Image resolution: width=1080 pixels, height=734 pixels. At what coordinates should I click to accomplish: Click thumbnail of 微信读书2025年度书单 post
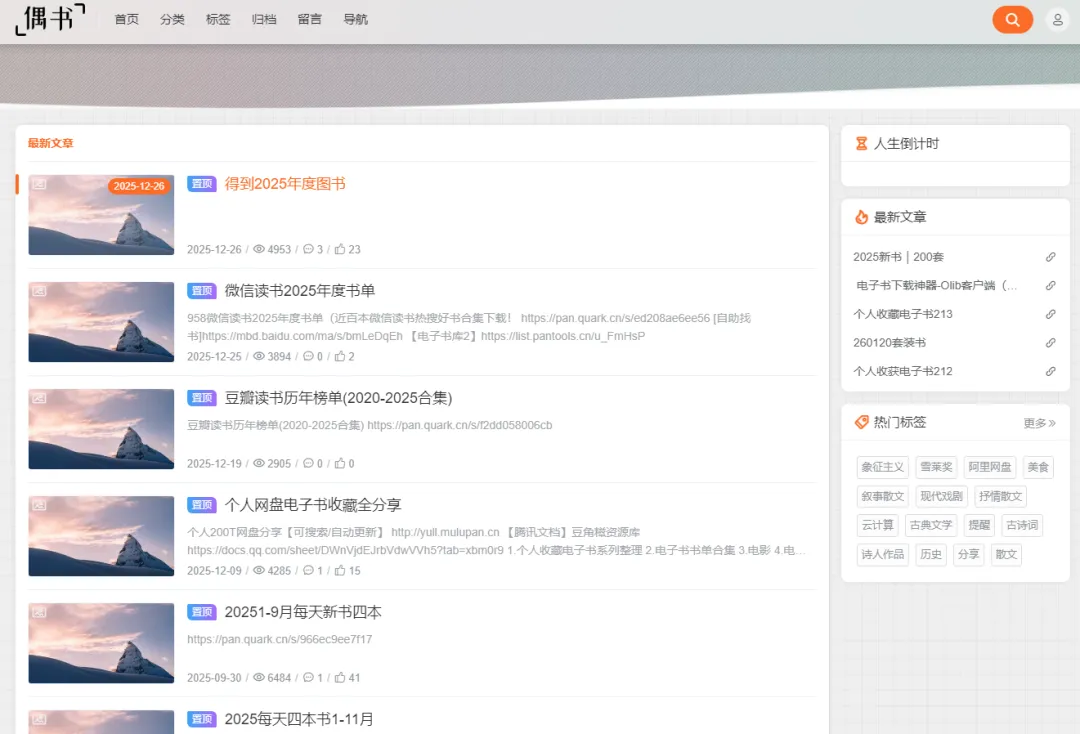tap(101, 322)
